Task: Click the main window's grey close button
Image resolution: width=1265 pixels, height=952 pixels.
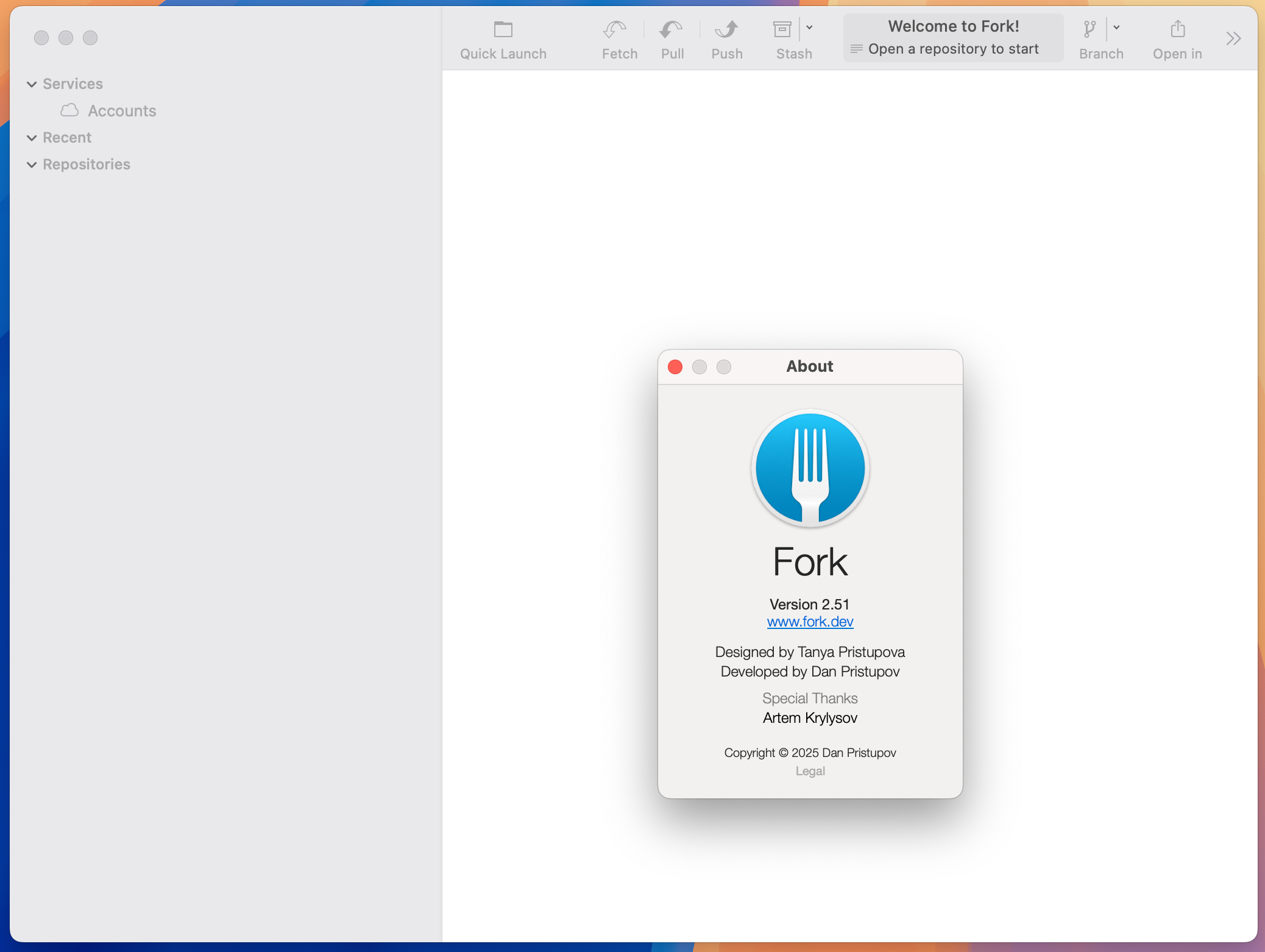Action: 41,38
